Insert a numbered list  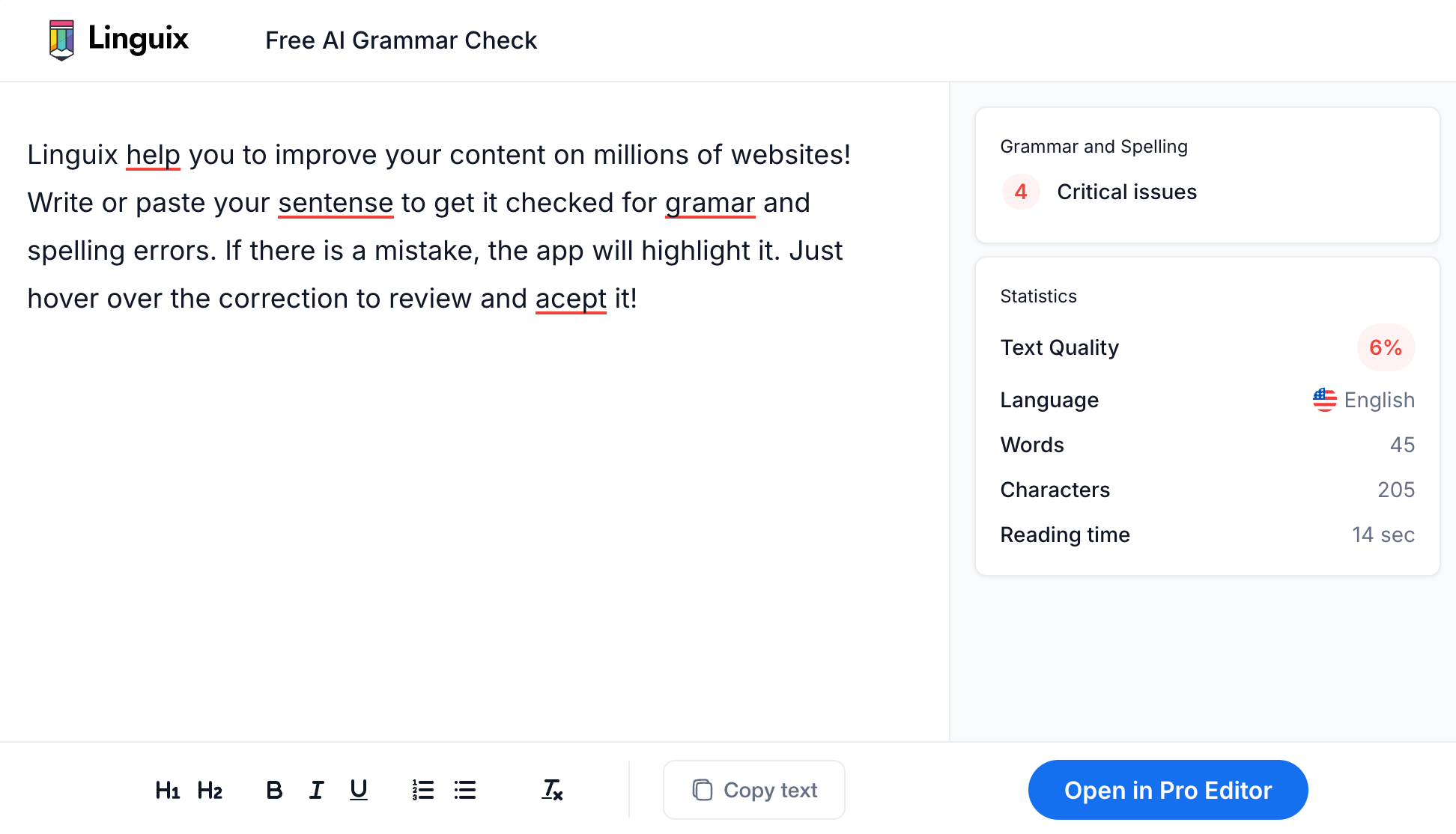(x=422, y=790)
